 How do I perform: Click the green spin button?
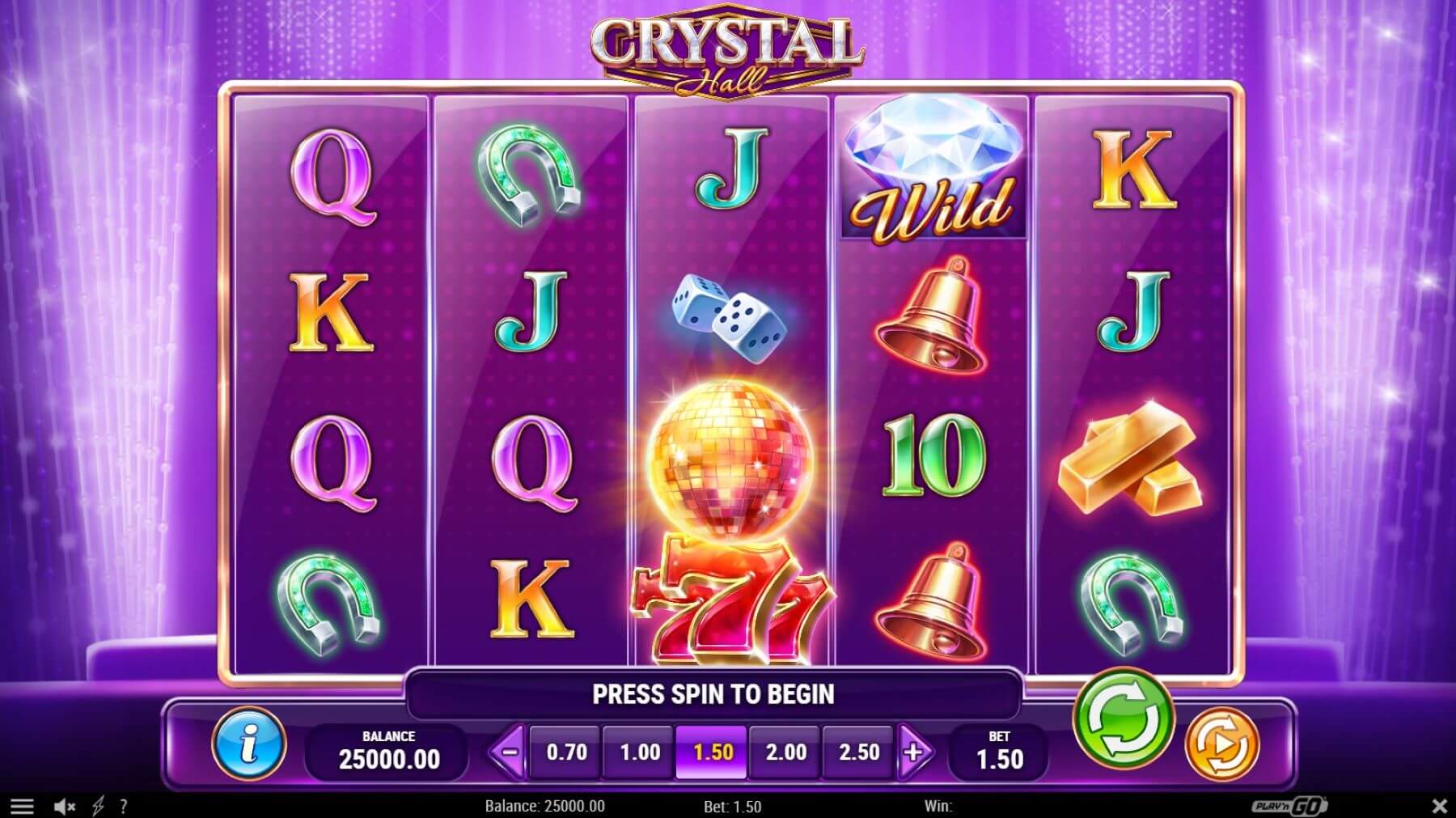pos(1123,718)
